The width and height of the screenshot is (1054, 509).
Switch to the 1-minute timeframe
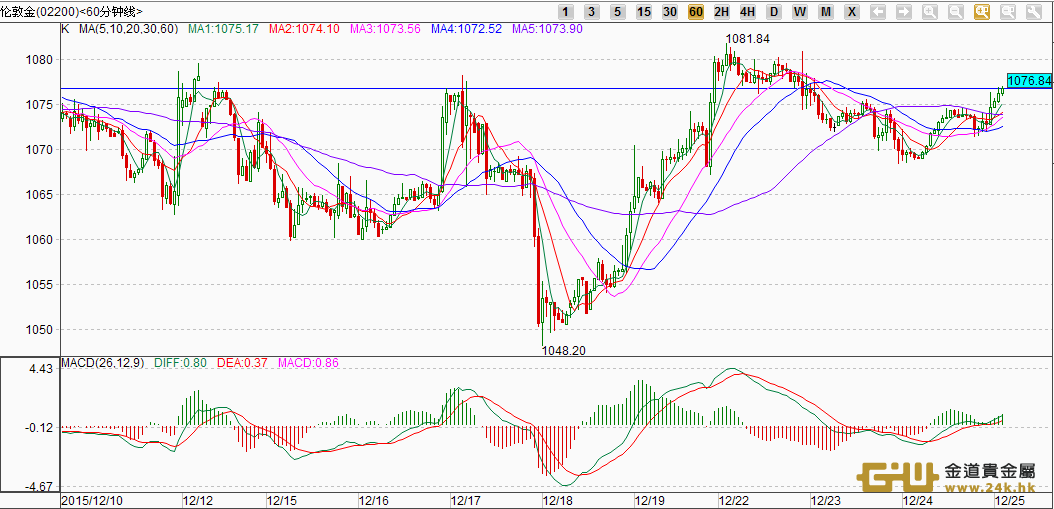566,12
